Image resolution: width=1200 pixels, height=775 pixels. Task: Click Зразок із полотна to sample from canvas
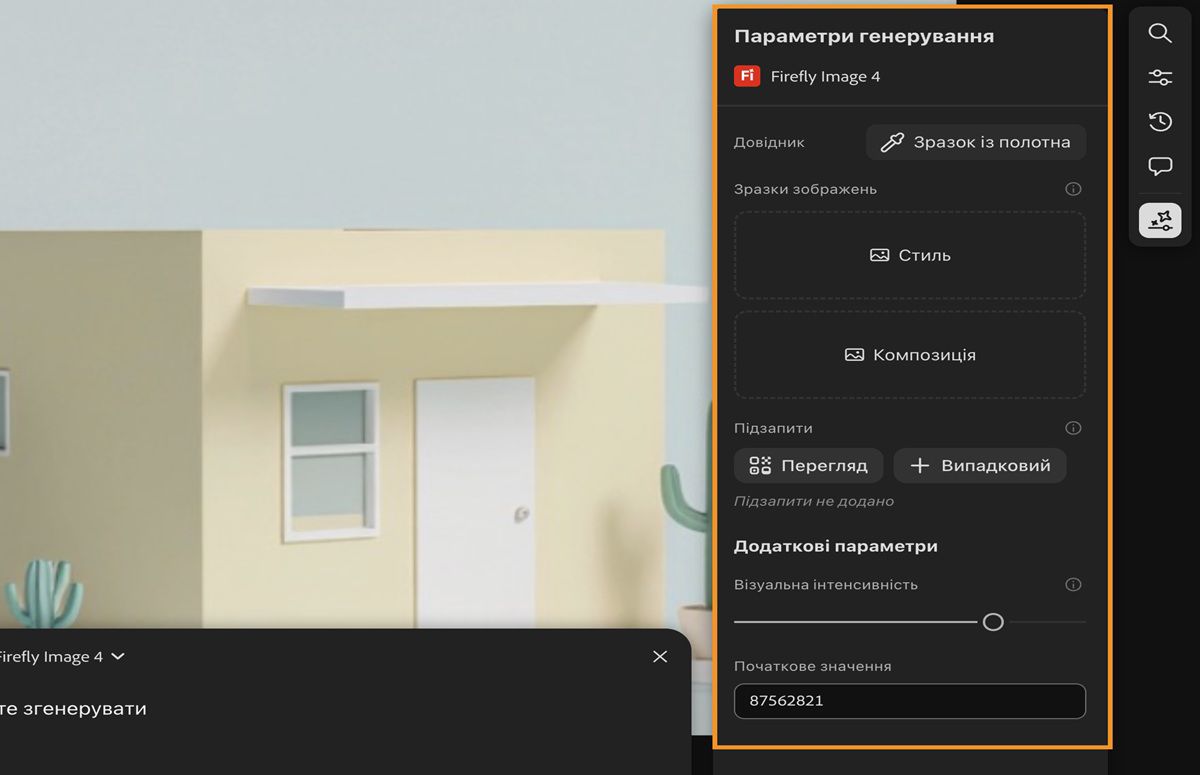(x=975, y=141)
